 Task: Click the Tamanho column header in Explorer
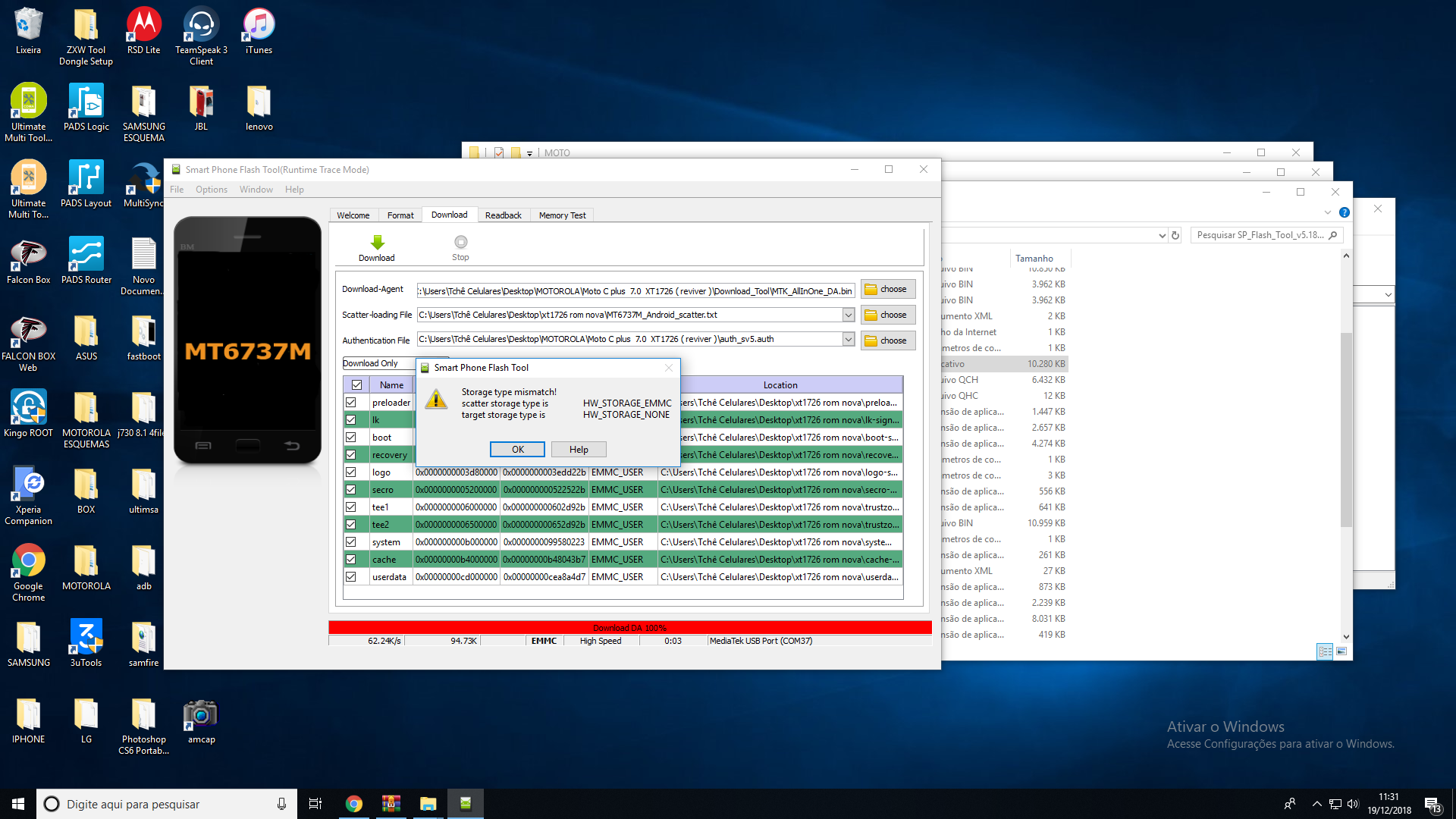[1034, 259]
